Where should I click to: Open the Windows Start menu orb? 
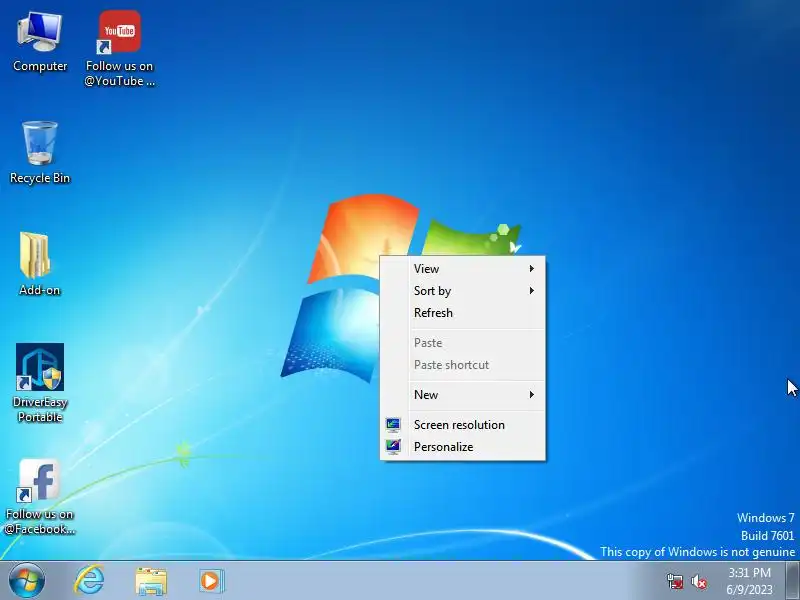pos(27,581)
